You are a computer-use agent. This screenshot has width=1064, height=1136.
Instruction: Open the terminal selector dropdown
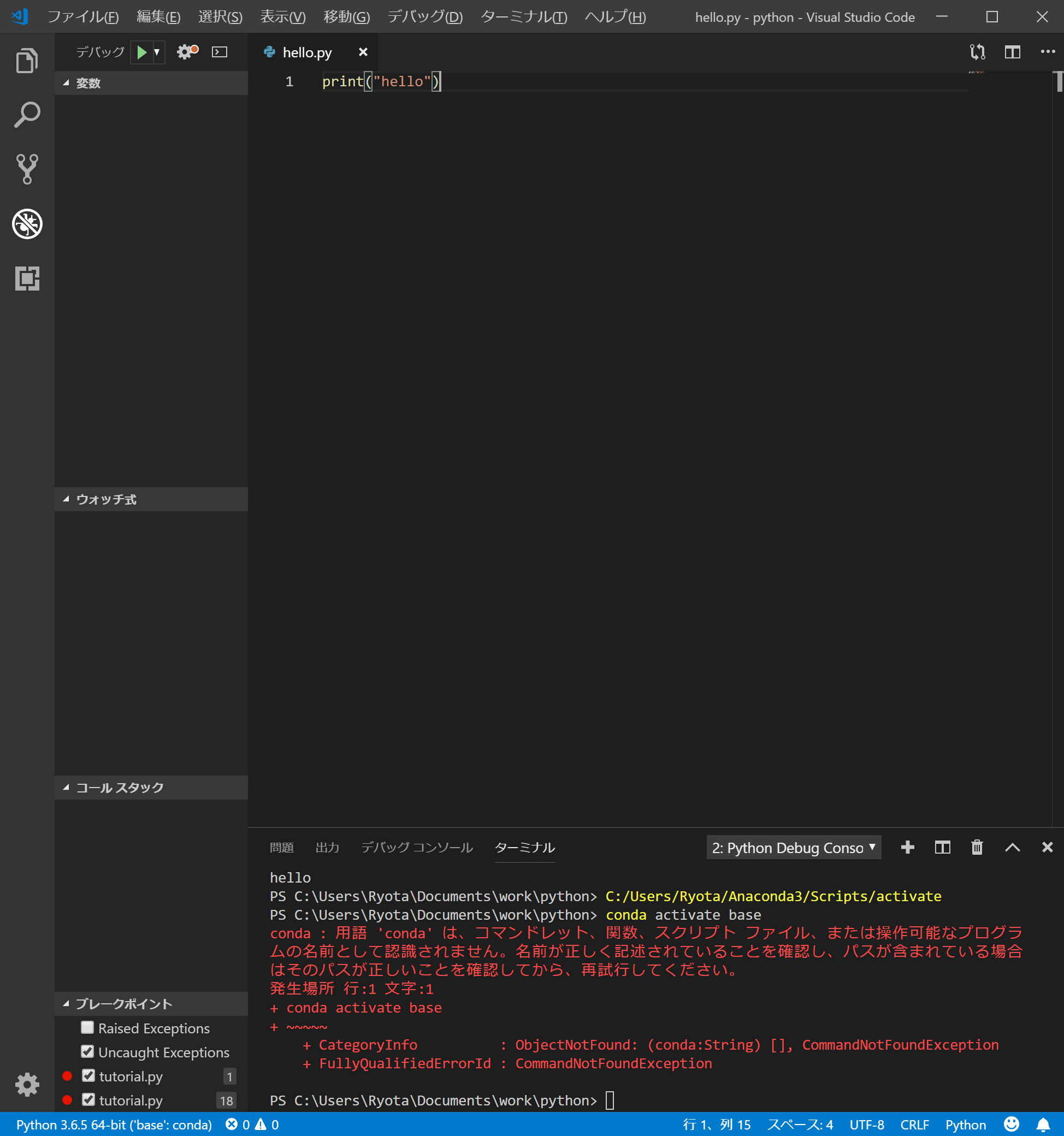[793, 848]
